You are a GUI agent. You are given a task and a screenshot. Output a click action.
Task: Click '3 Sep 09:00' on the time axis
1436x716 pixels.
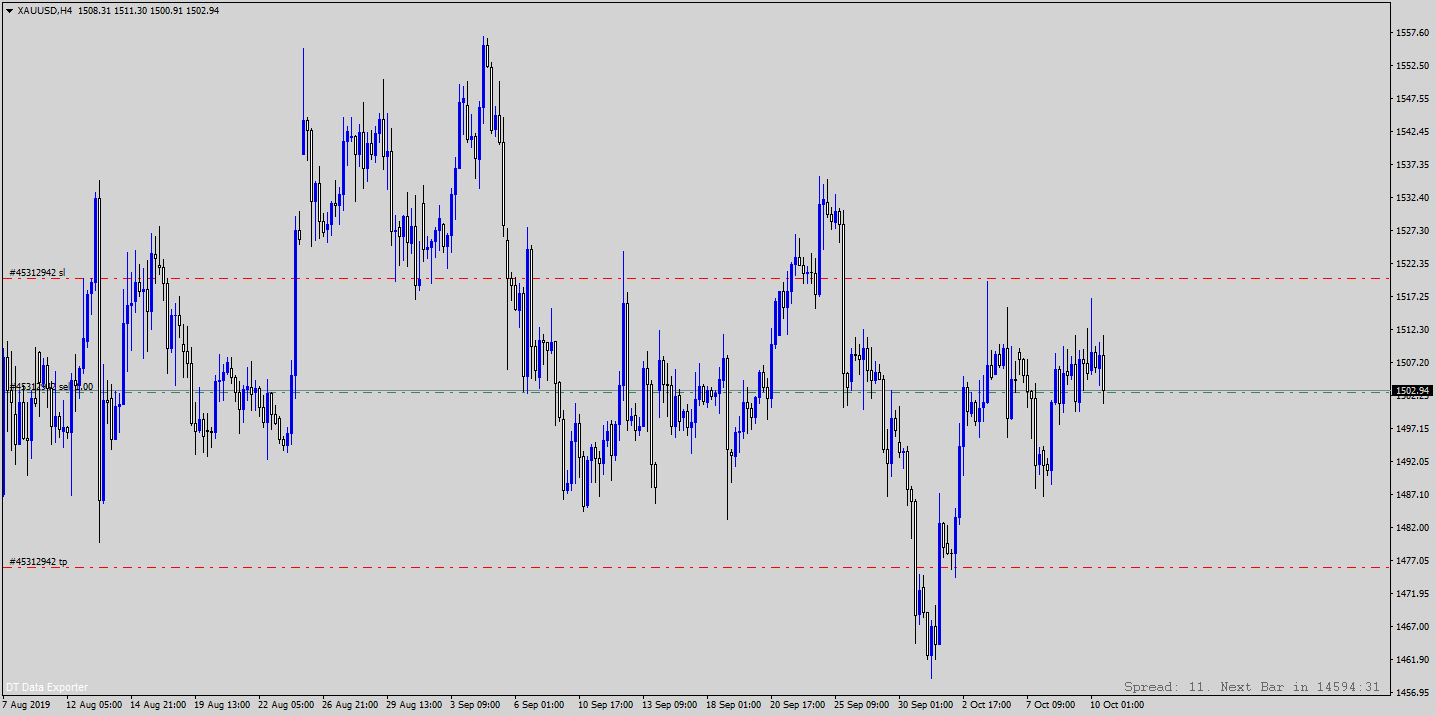point(475,705)
